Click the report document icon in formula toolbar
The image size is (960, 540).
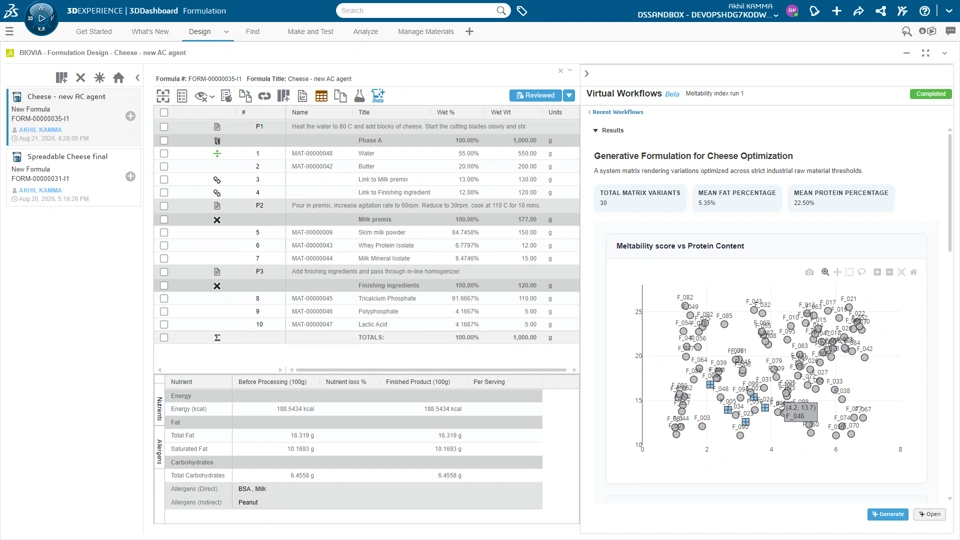point(302,96)
